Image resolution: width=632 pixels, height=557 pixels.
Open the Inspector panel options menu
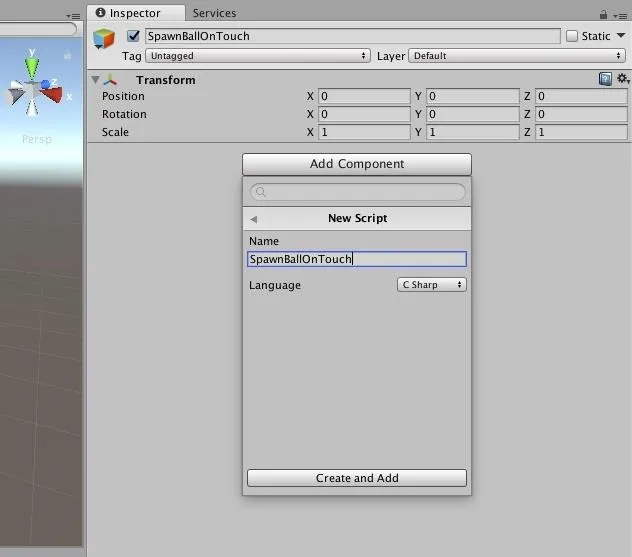(x=620, y=16)
